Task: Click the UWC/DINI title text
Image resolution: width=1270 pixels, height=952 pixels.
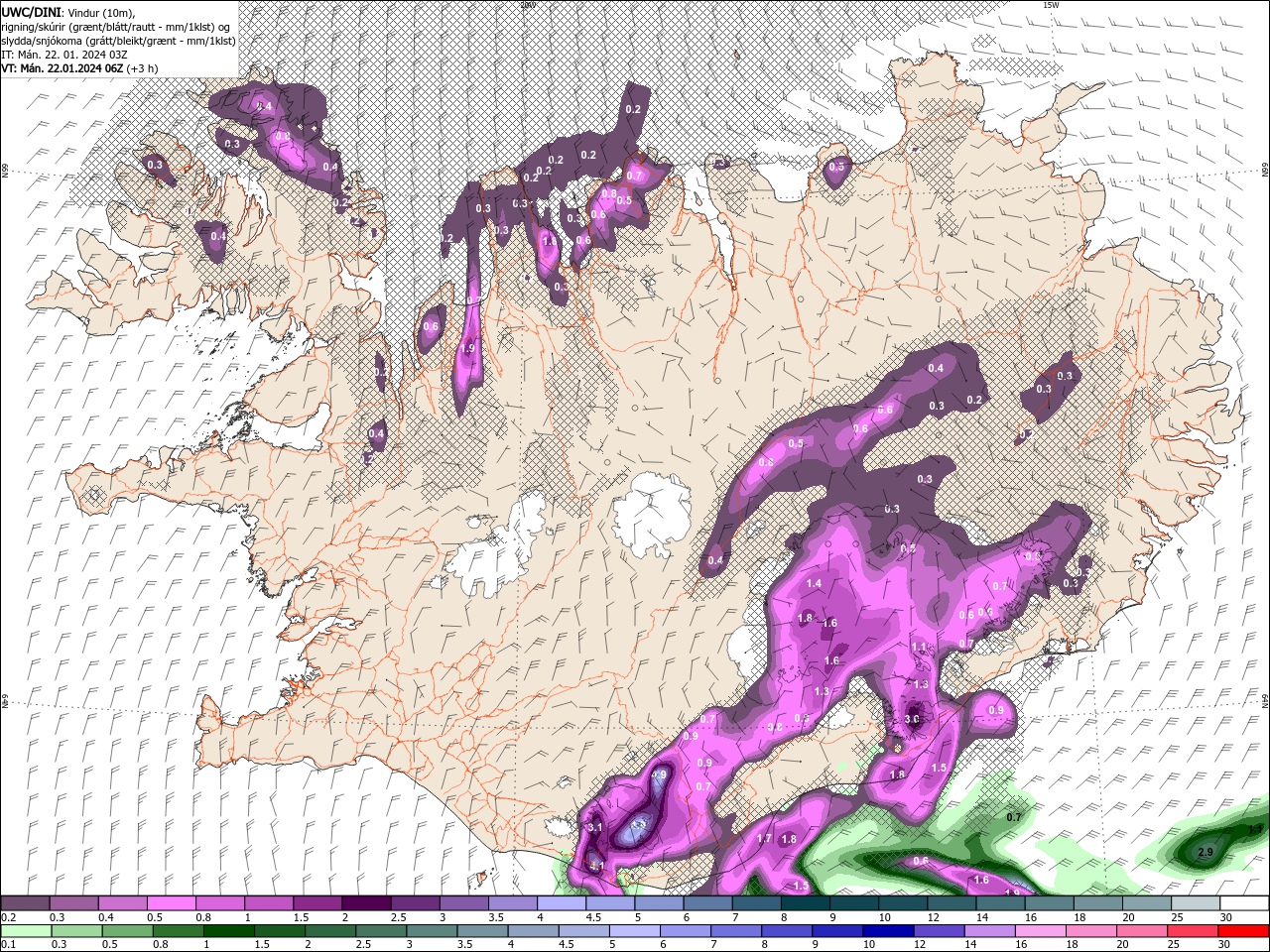Action: point(30,11)
